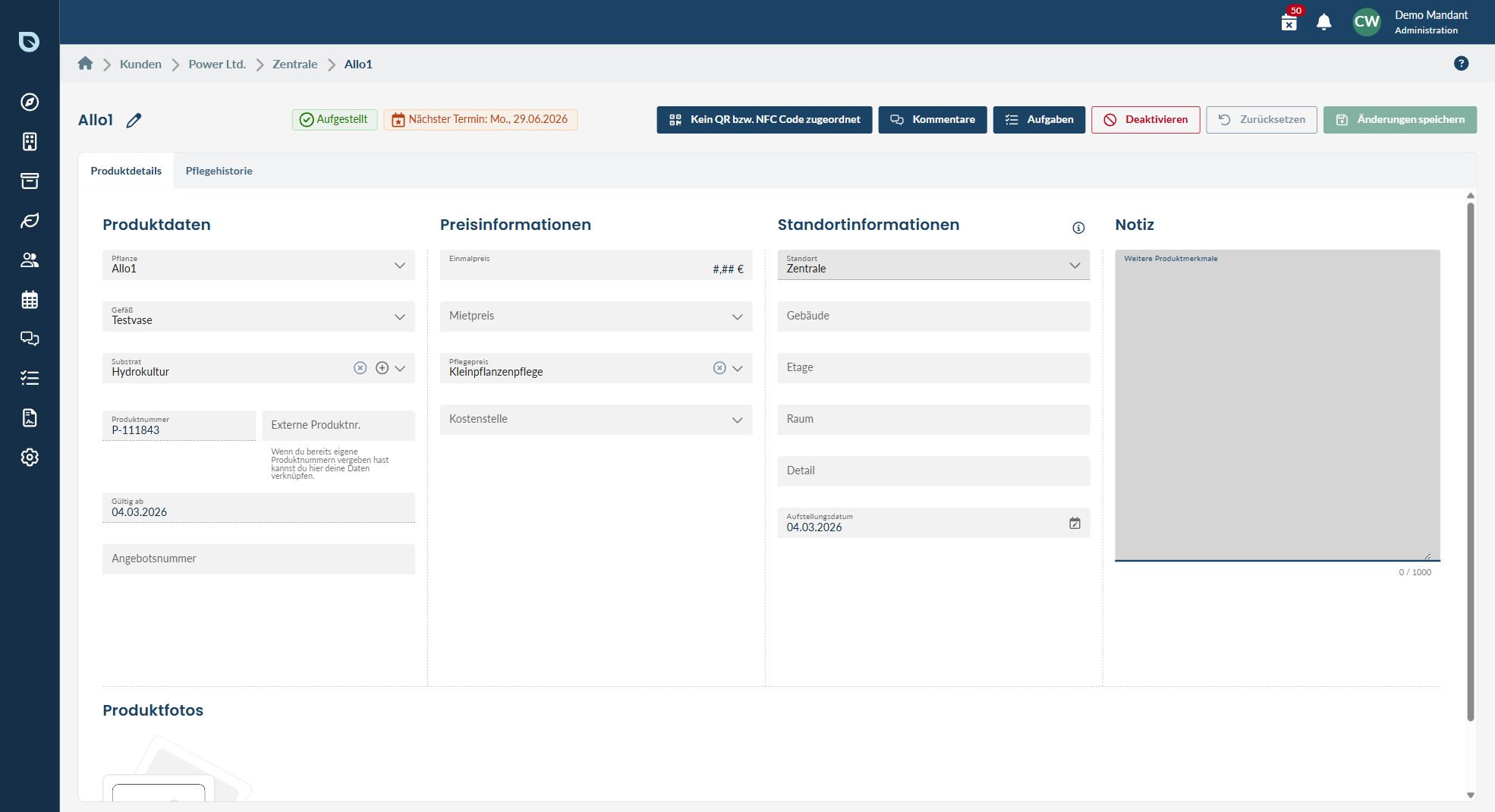
Task: Open the Kostenstelle dropdown
Action: (596, 420)
